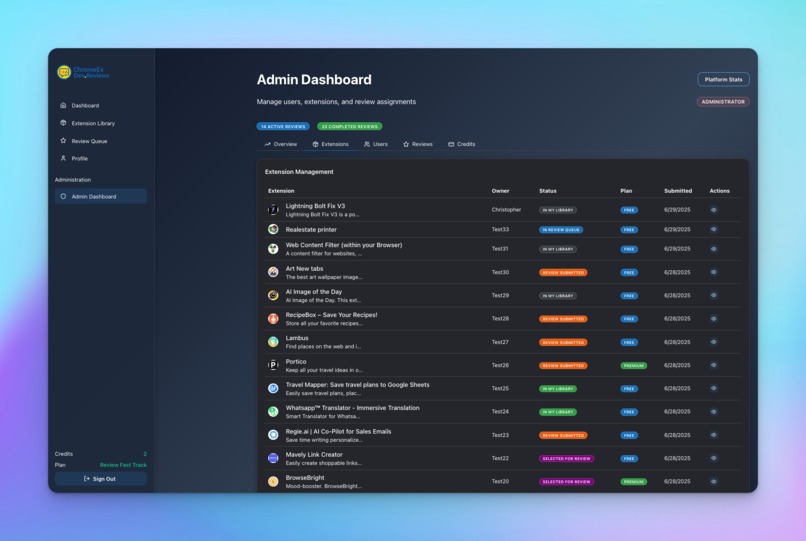Click eye icon for RecipeBox row
Viewport: 806px width, 541px height.
click(x=713, y=319)
